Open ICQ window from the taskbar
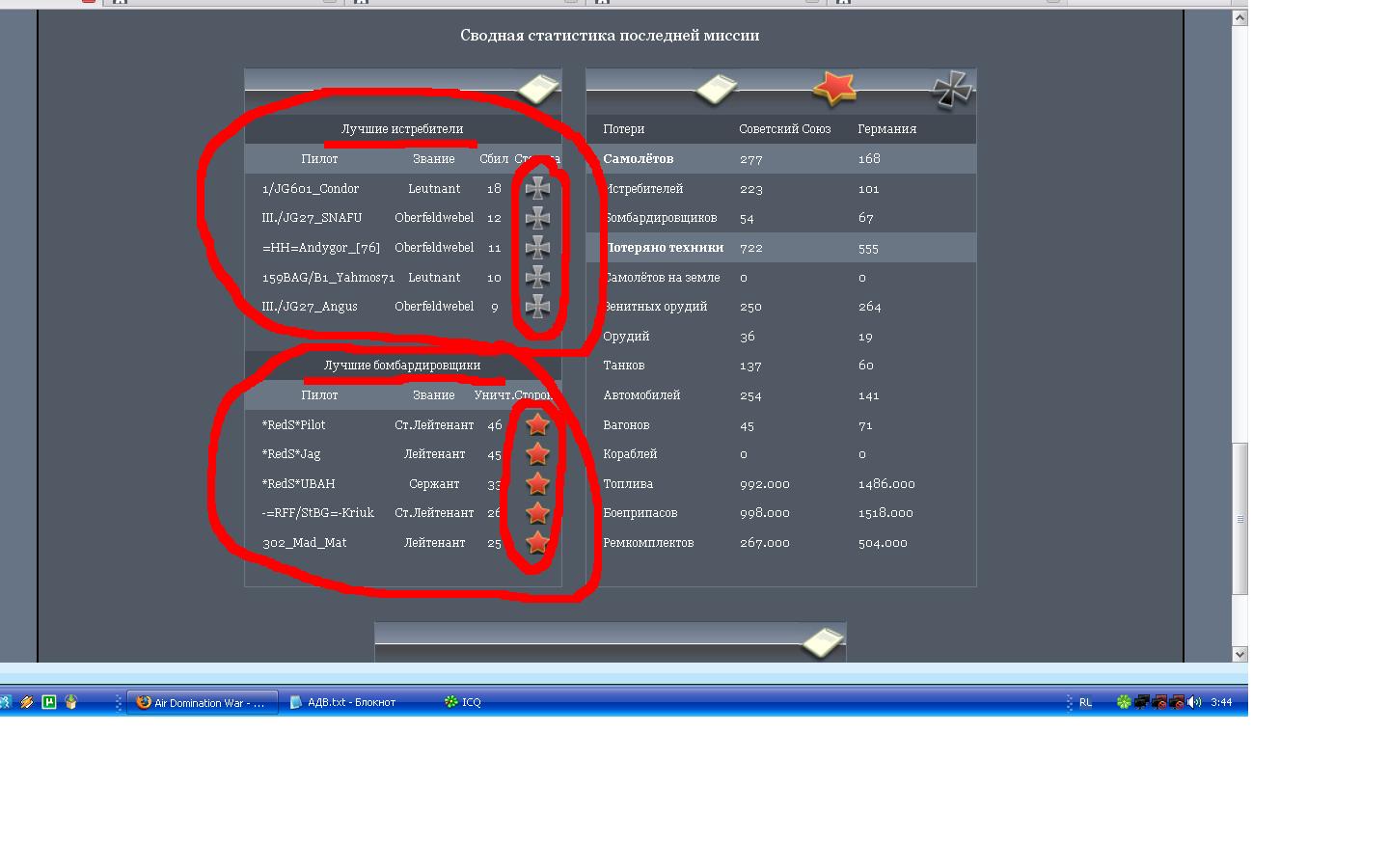1389x868 pixels. [463, 702]
